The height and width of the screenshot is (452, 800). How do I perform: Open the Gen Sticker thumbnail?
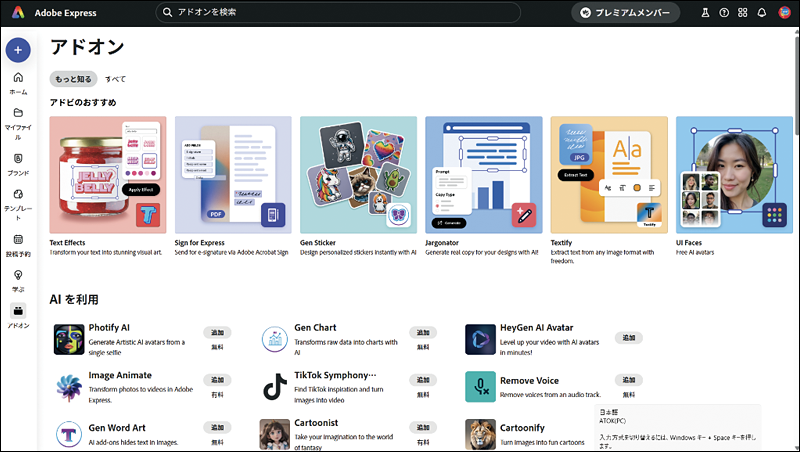coord(358,175)
